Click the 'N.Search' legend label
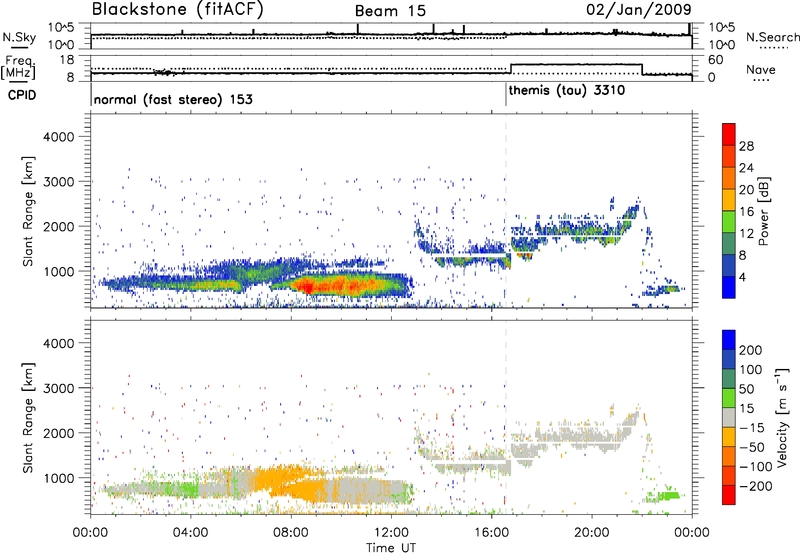The image size is (800, 554). (x=772, y=37)
